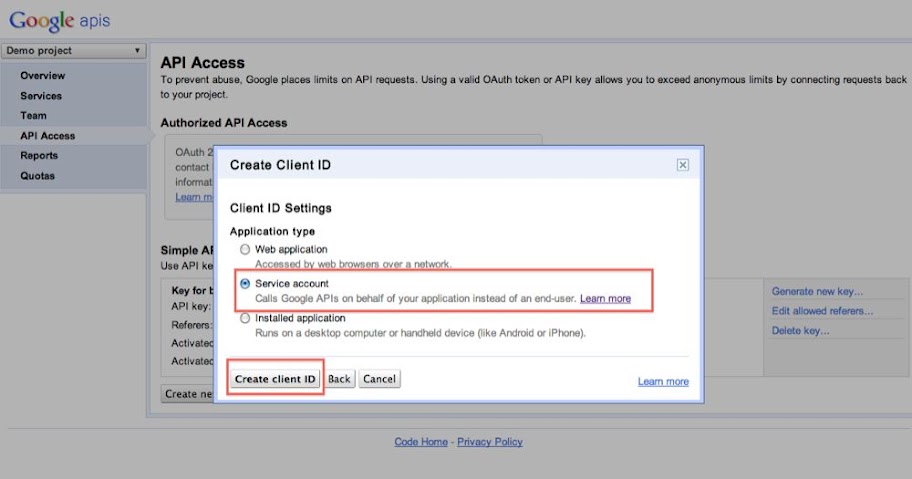Select API Access in the sidebar

point(48,136)
